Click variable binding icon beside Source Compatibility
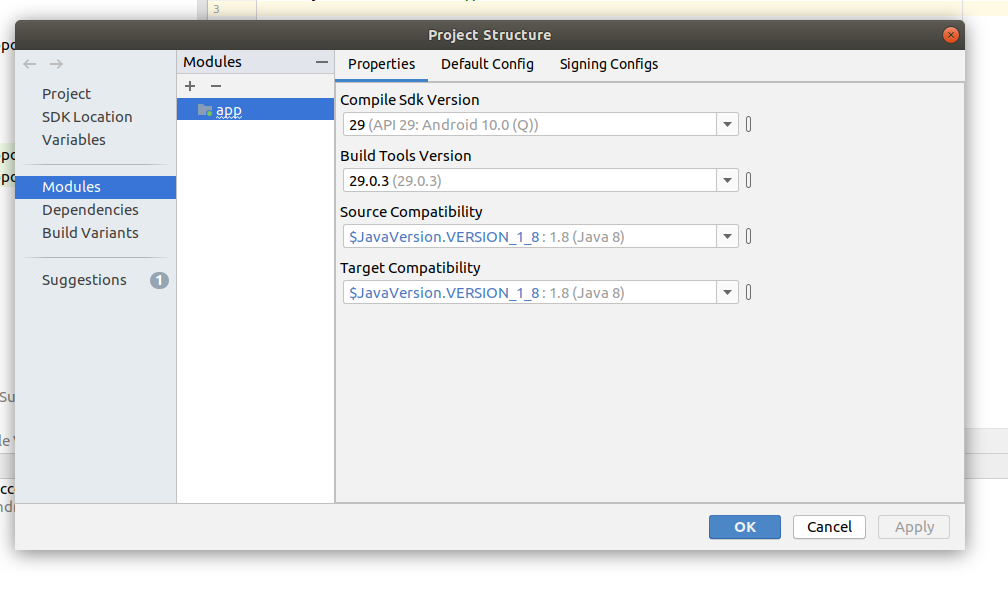Image resolution: width=1008 pixels, height=600 pixels. coord(748,236)
